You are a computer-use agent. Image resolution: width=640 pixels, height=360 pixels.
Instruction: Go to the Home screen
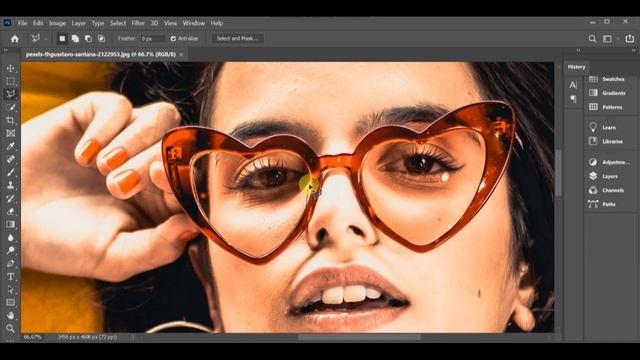point(15,39)
